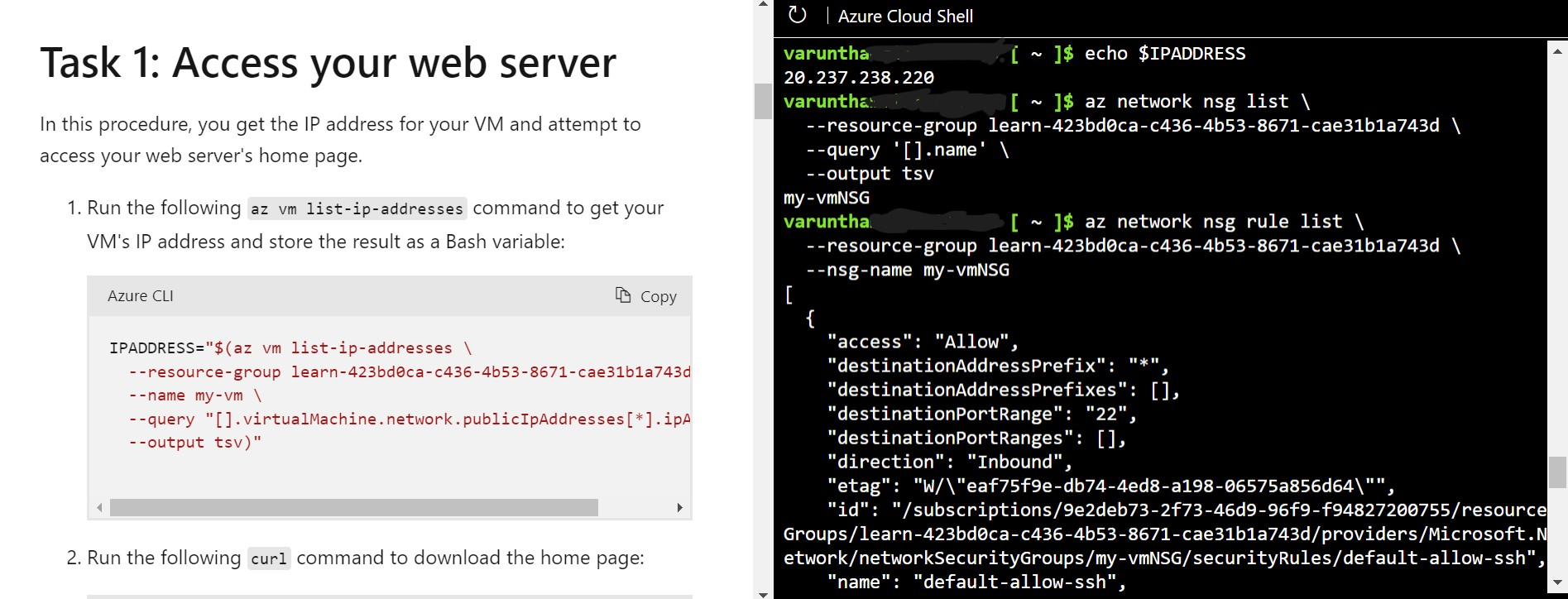Click the "etag" line in the JSON output
This screenshot has height=599, width=1568.
1111,486
